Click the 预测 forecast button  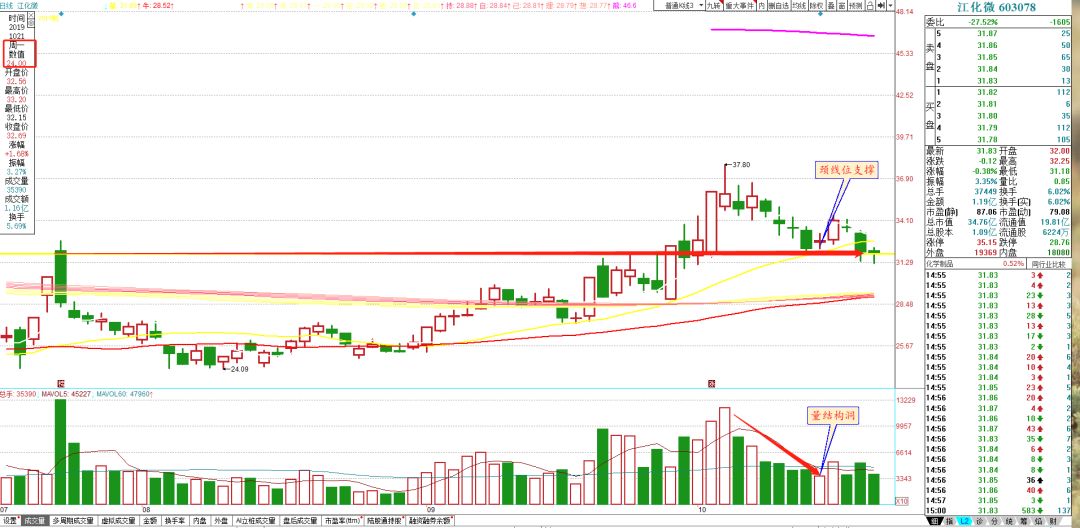(856, 5)
